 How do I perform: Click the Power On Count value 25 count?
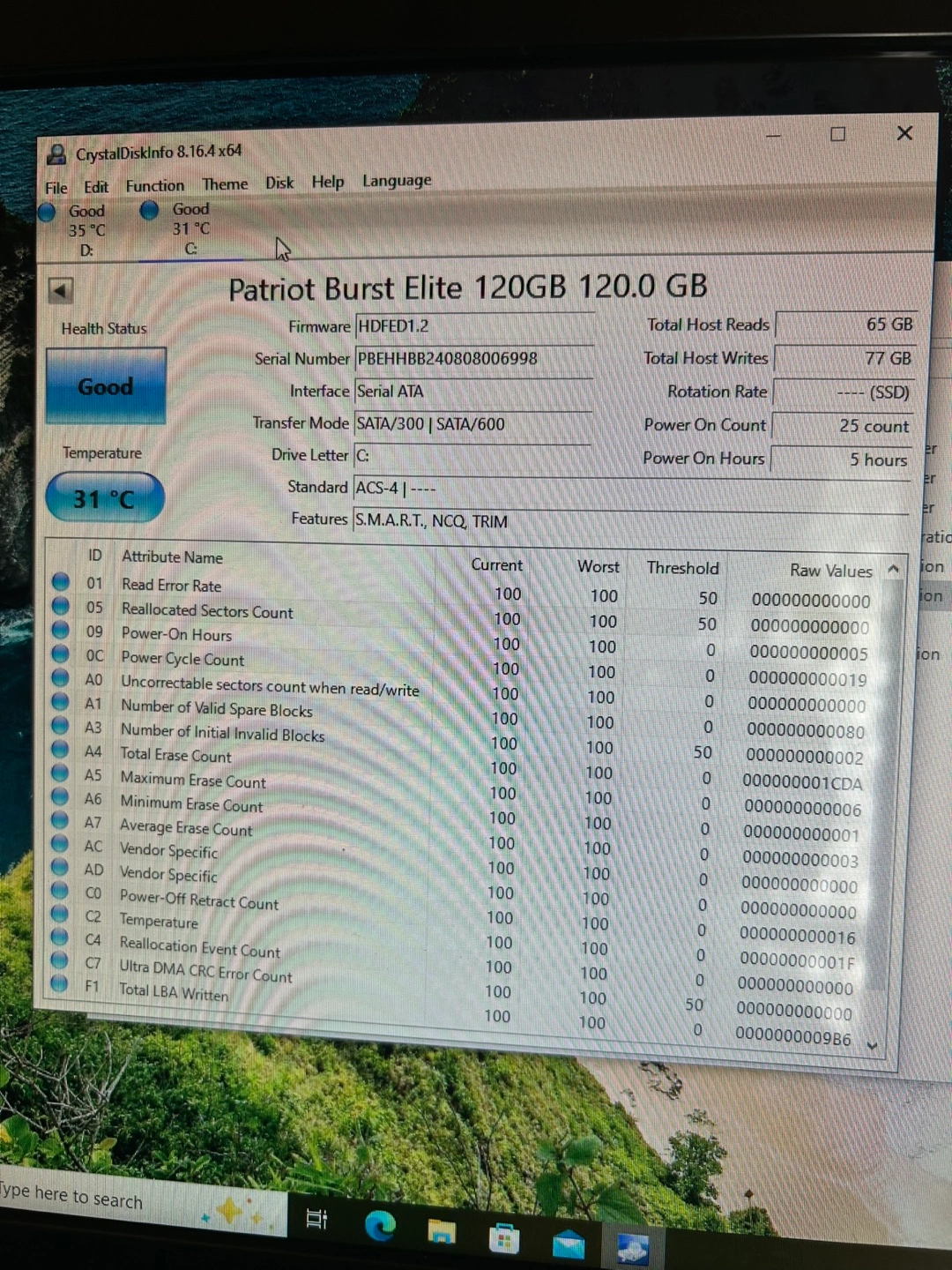click(x=842, y=426)
